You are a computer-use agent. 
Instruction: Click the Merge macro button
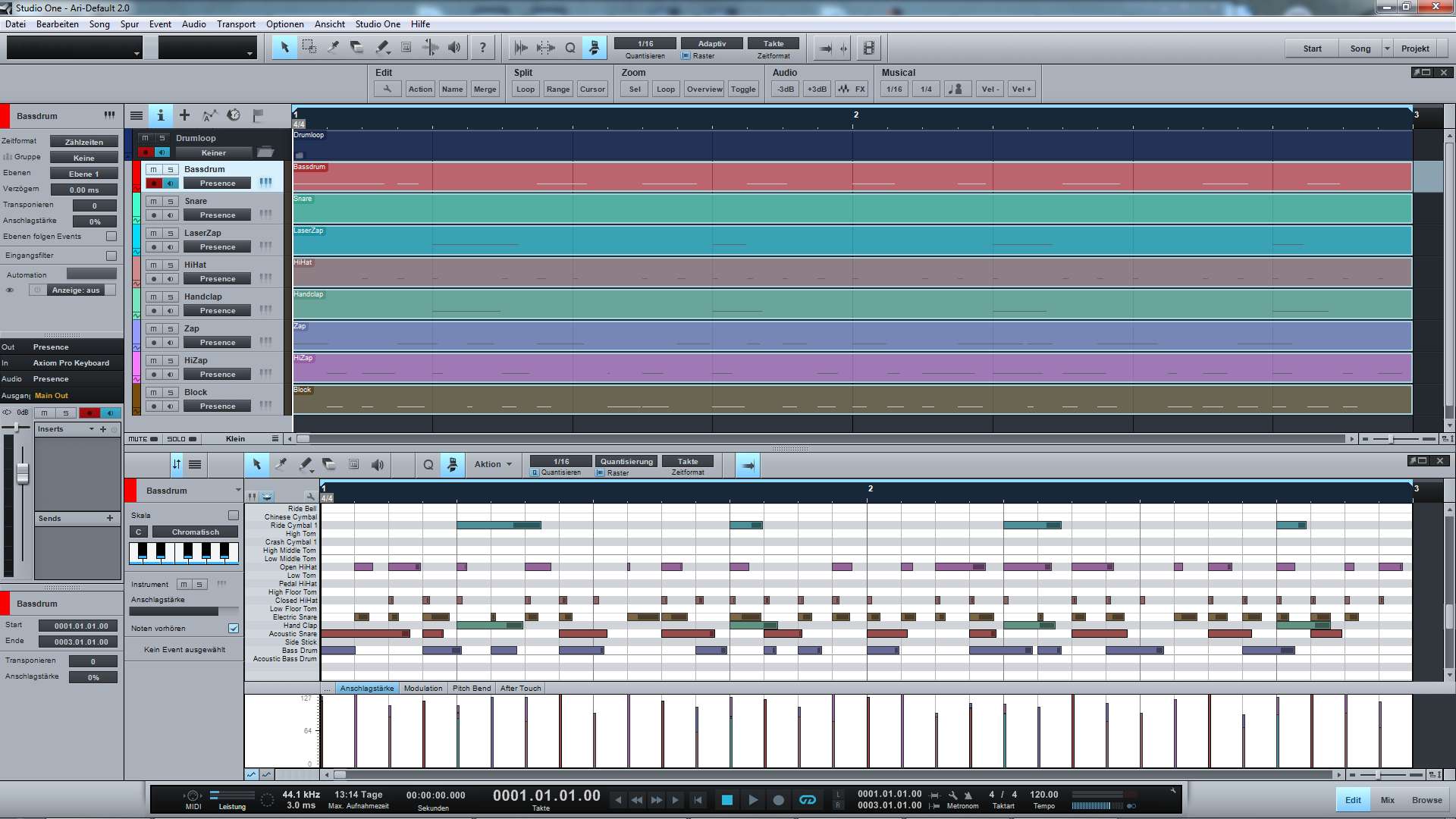point(485,89)
